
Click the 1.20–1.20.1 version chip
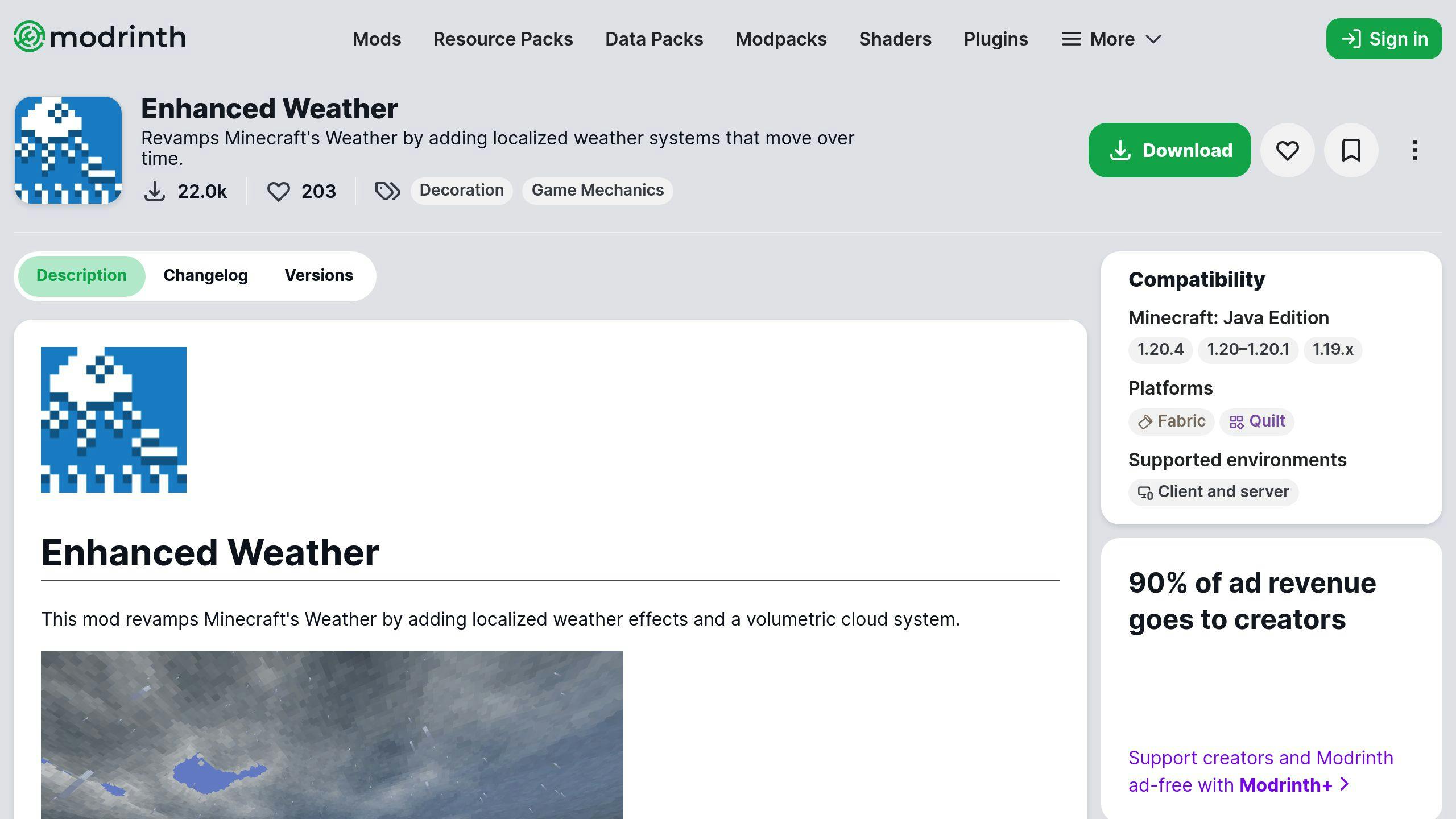tap(1248, 349)
